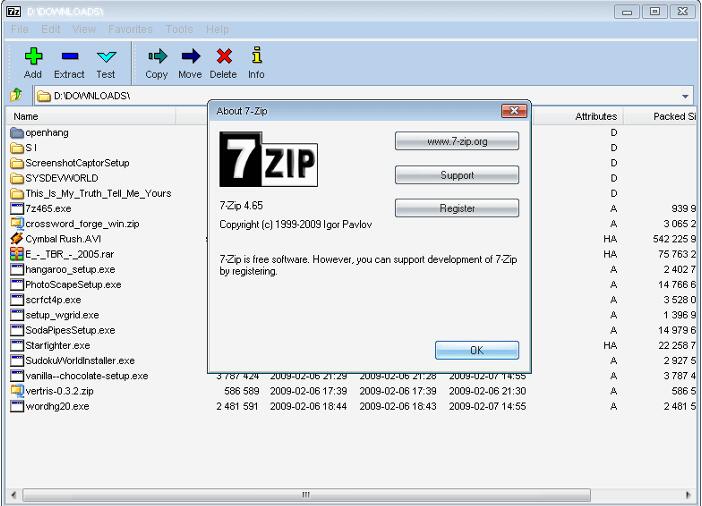The image size is (702, 506).
Task: Click the Register button
Action: click(457, 208)
